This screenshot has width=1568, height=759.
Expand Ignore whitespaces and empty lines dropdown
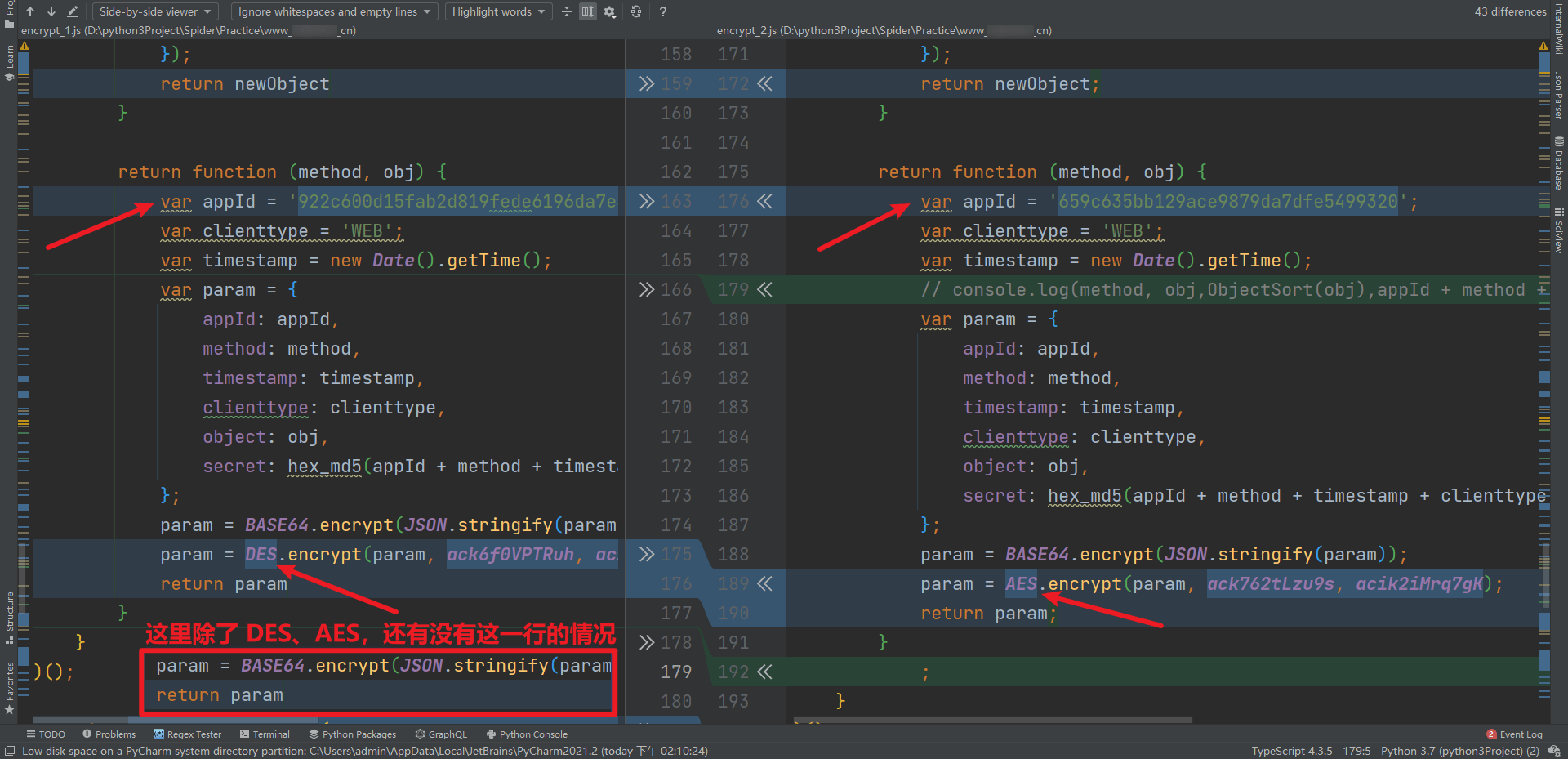click(x=334, y=11)
